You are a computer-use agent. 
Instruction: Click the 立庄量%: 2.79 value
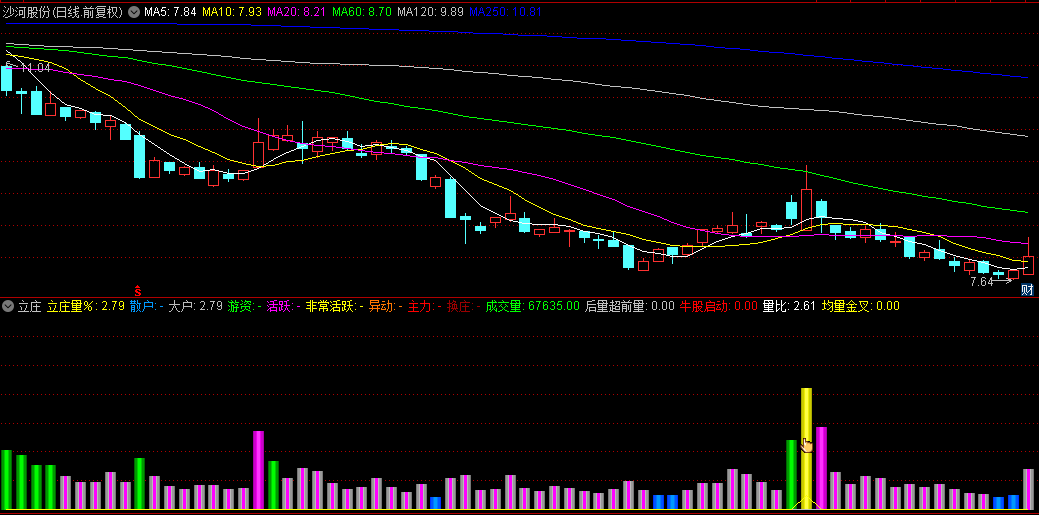pos(85,306)
